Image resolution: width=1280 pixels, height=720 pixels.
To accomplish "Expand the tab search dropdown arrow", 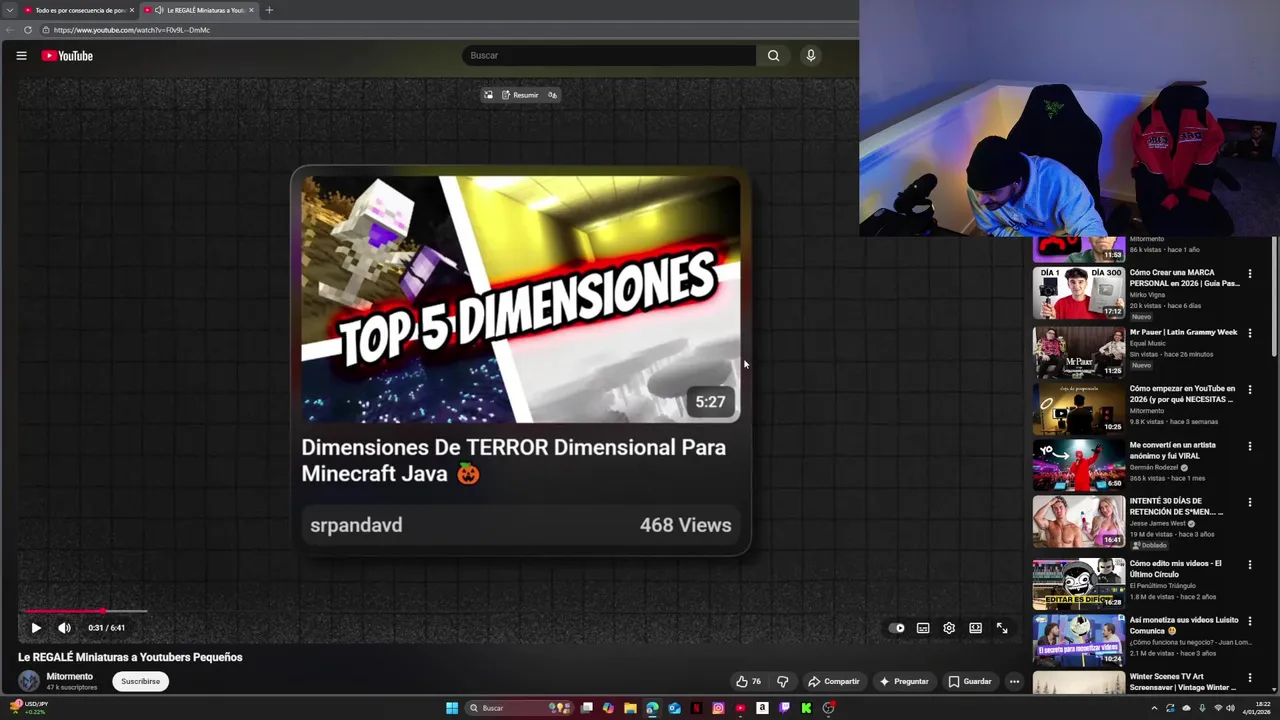I will [9, 10].
